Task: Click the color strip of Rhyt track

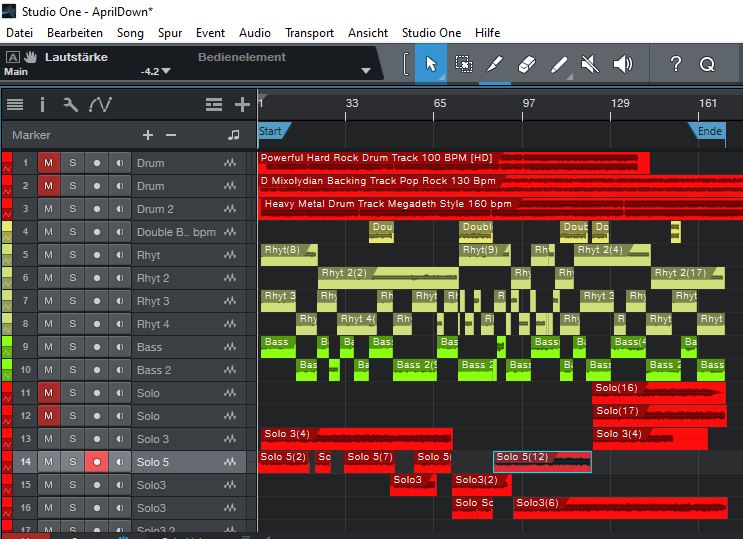Action: [7, 255]
